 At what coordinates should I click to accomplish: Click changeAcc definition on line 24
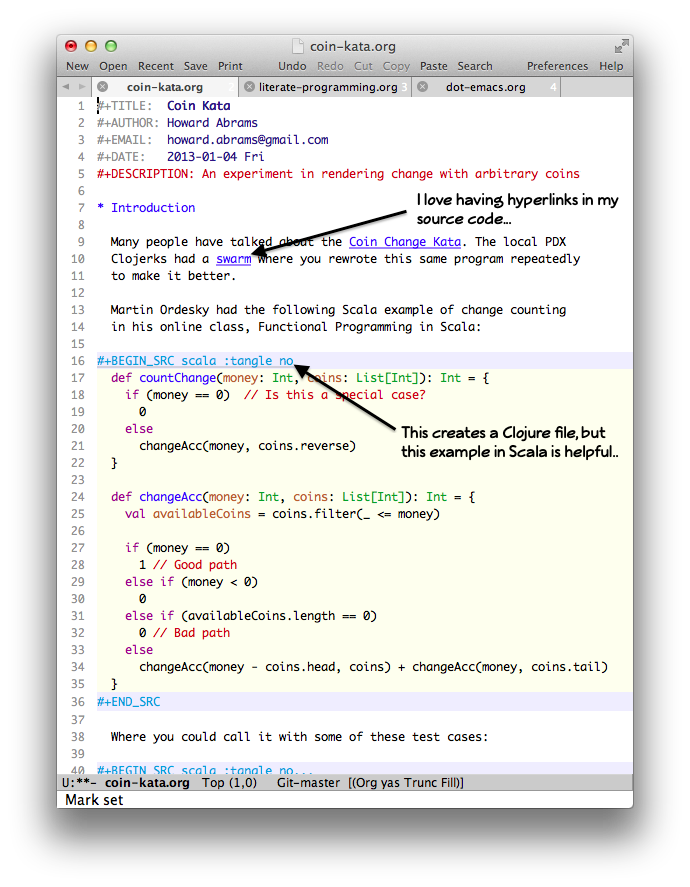[170, 497]
